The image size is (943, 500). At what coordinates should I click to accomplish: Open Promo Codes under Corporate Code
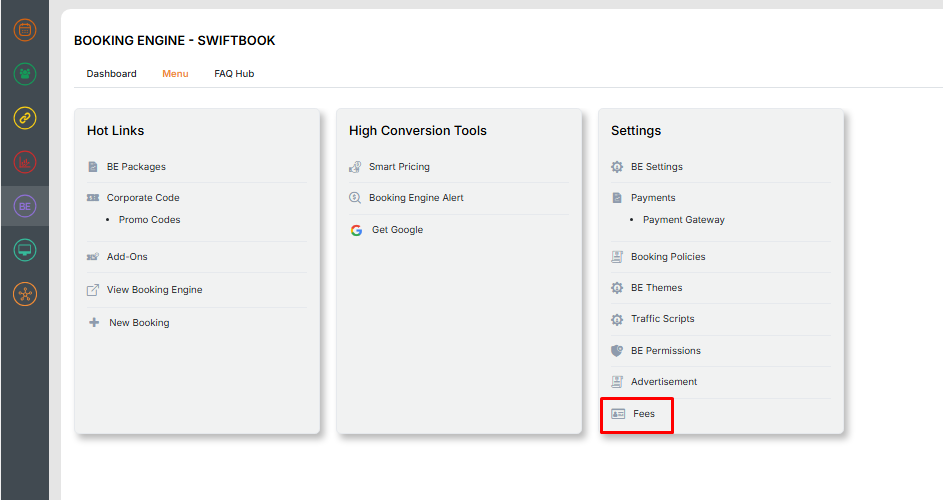149,220
